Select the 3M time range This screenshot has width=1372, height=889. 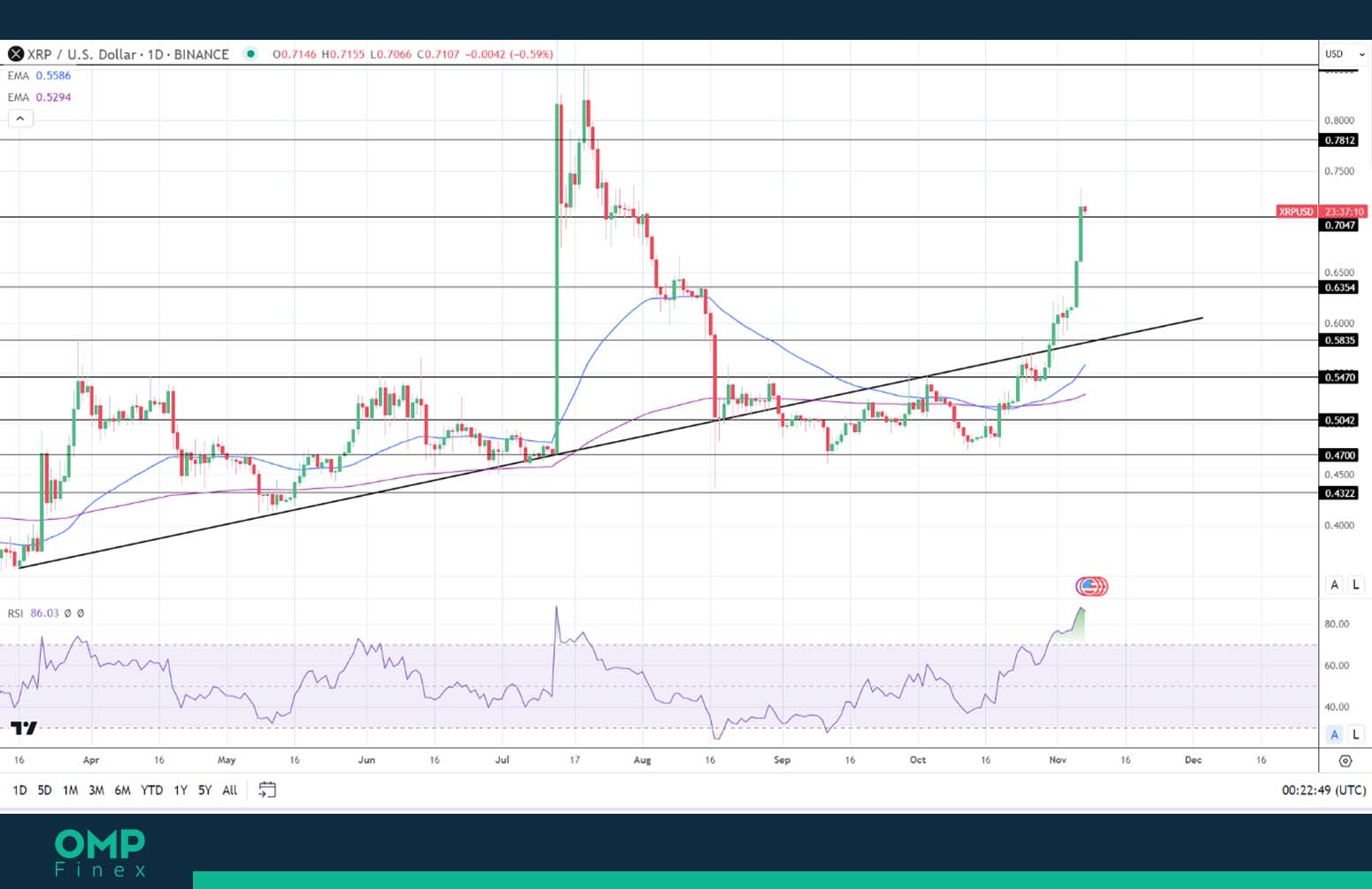pos(96,790)
